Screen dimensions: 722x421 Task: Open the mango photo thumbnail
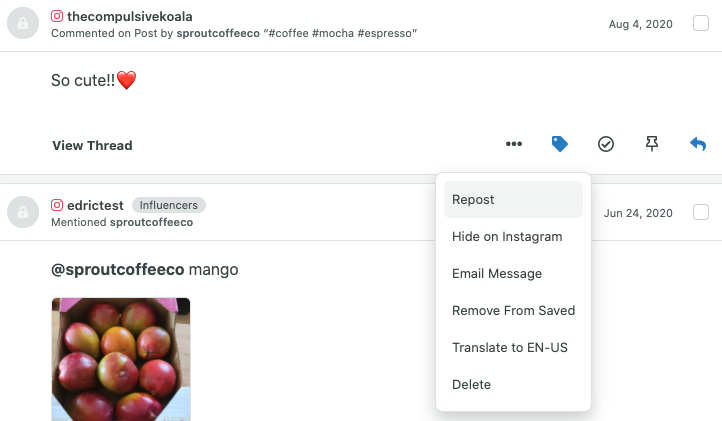pyautogui.click(x=121, y=359)
